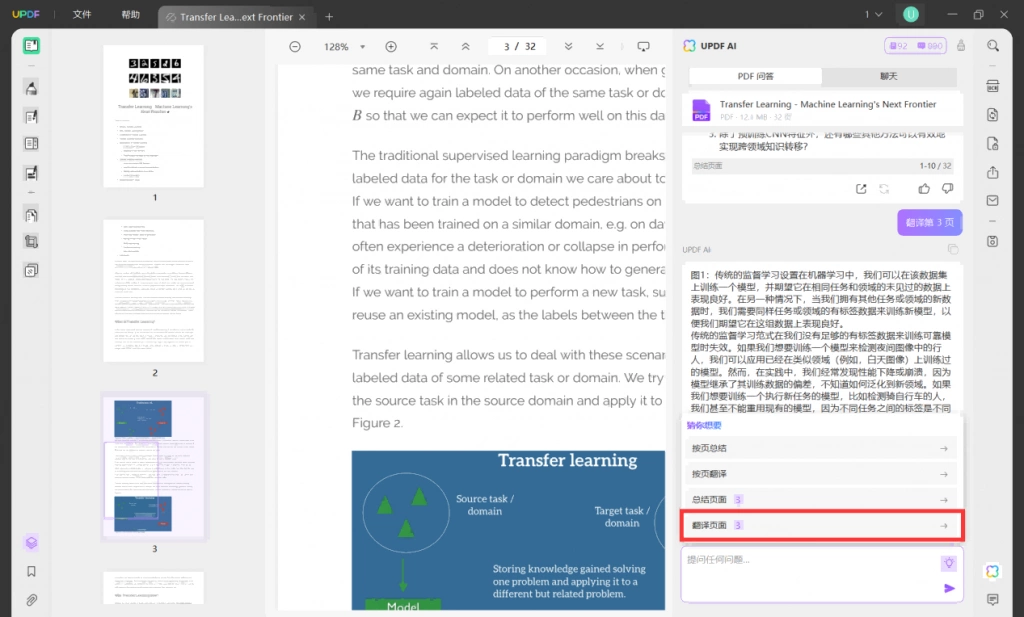
Task: Go to next page arrow icon
Action: tap(568, 46)
